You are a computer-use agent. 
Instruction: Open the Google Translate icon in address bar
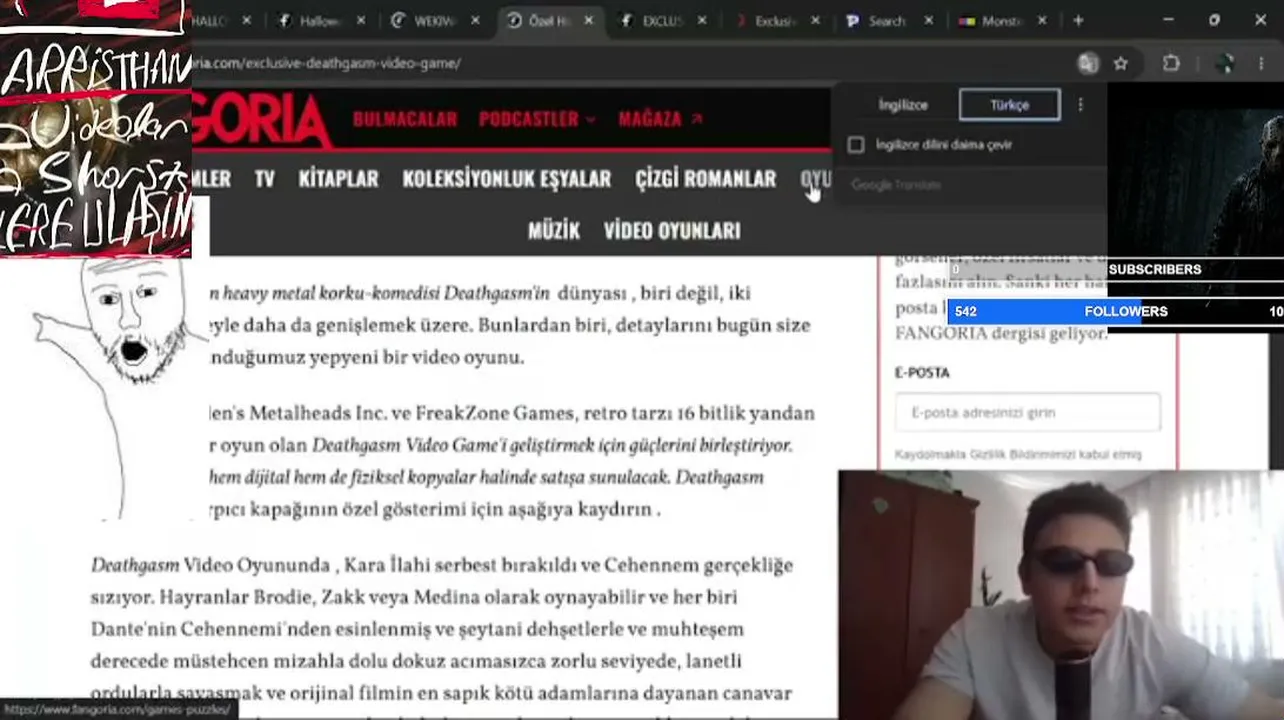[x=1088, y=63]
